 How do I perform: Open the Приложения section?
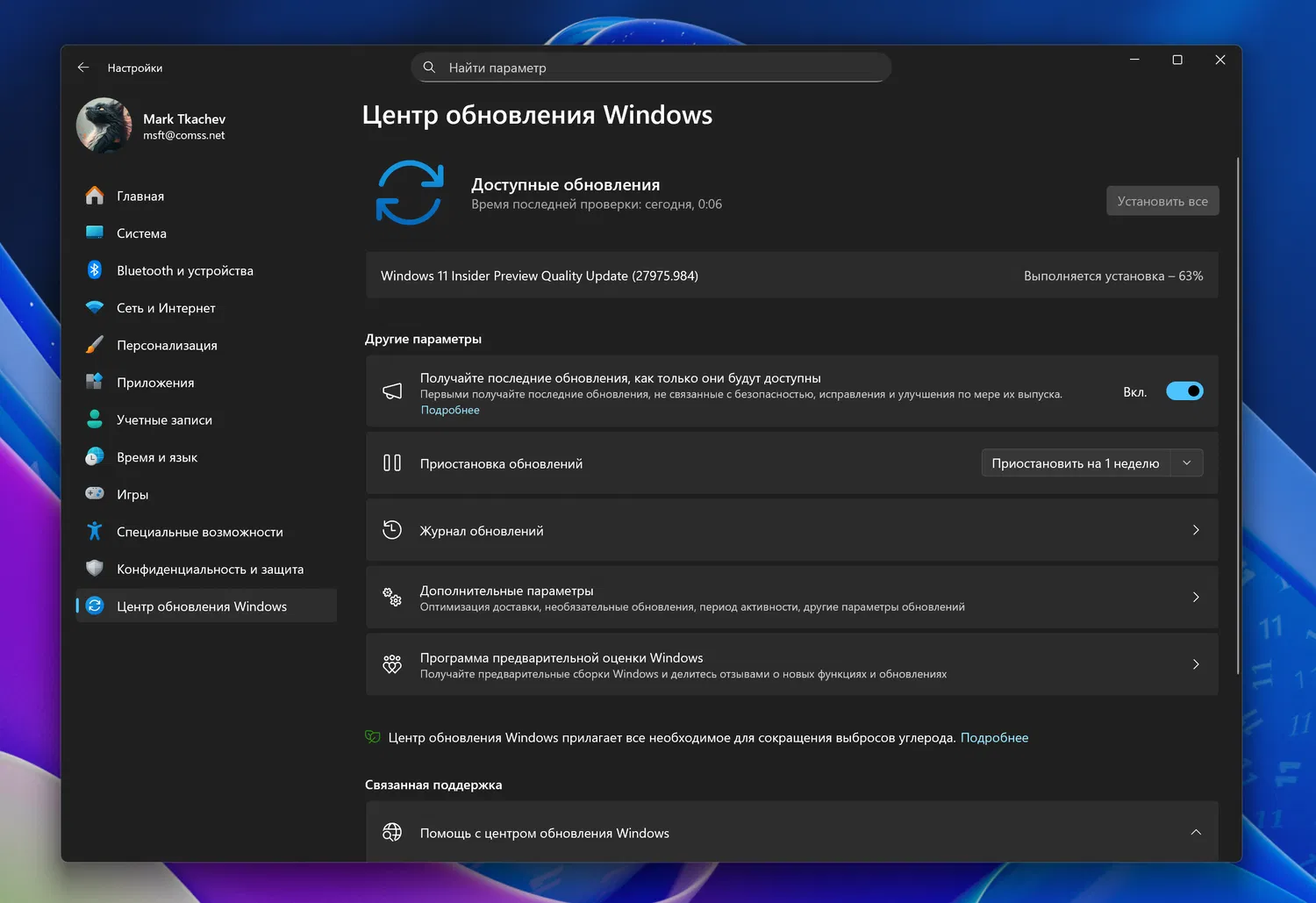pos(155,382)
